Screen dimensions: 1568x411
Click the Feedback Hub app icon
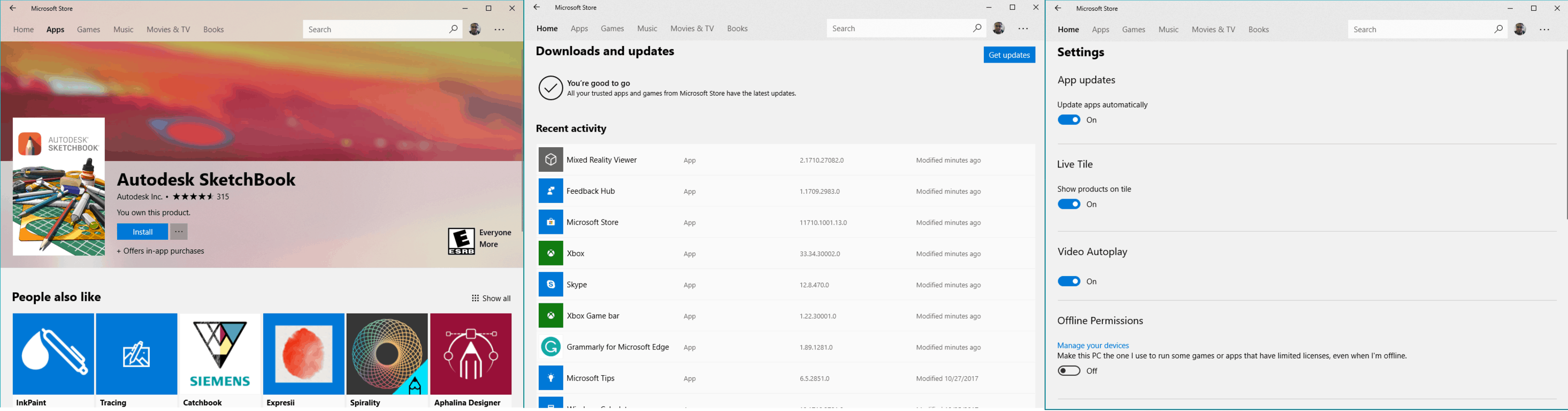[x=550, y=191]
